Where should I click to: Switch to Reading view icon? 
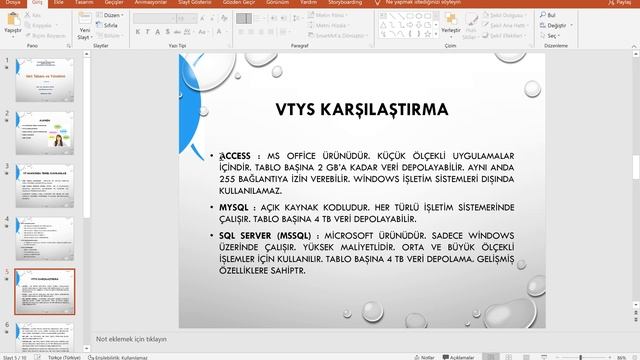click(527, 357)
